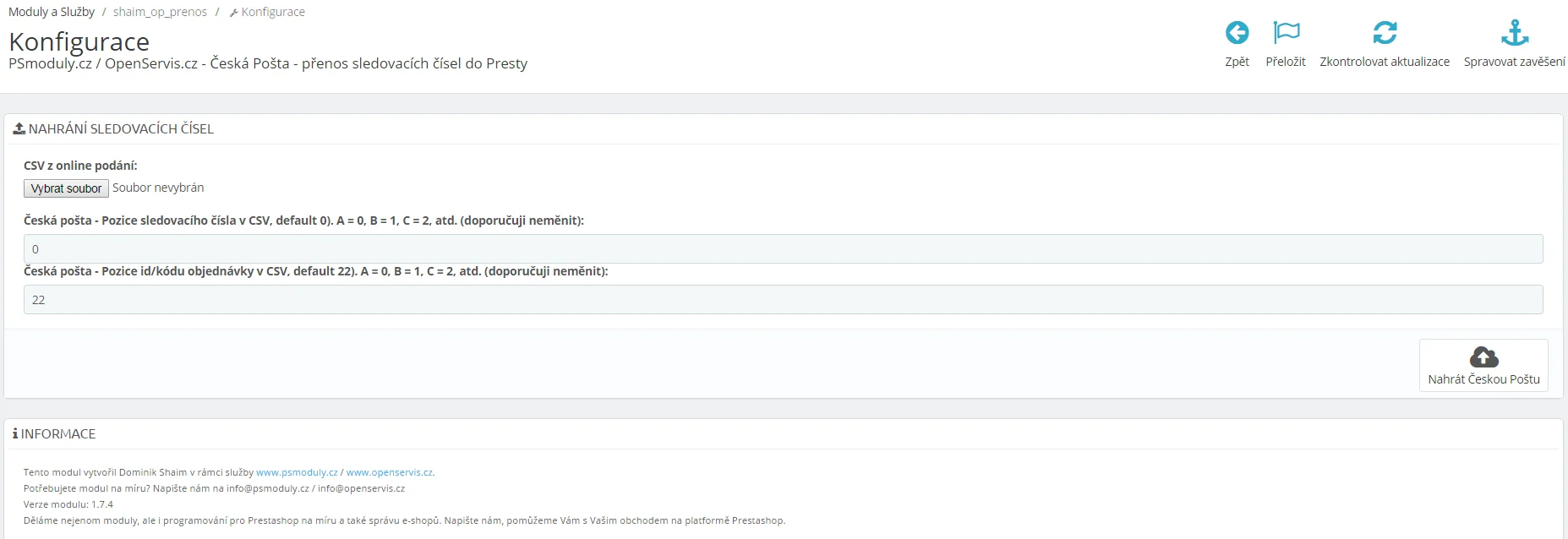
Task: Click the Soubor nevybrán file status text
Action: 158,188
